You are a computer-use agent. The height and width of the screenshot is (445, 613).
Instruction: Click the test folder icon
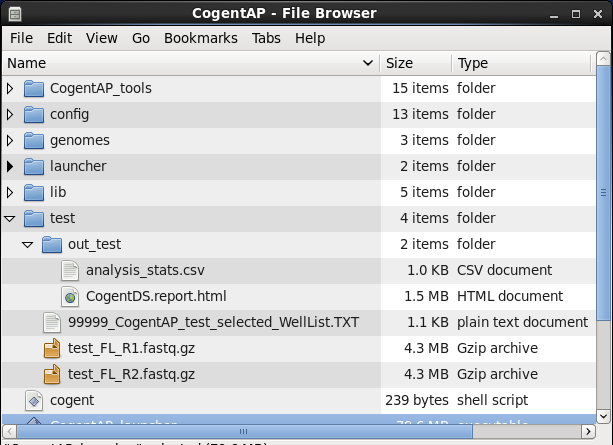tap(34, 219)
